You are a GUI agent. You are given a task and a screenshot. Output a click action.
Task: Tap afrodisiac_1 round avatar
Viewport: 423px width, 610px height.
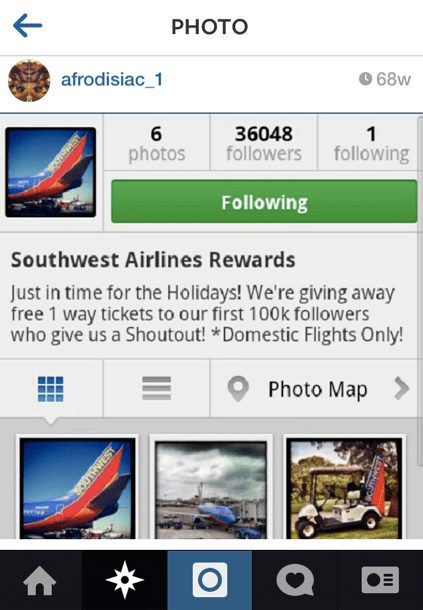pyautogui.click(x=29, y=81)
